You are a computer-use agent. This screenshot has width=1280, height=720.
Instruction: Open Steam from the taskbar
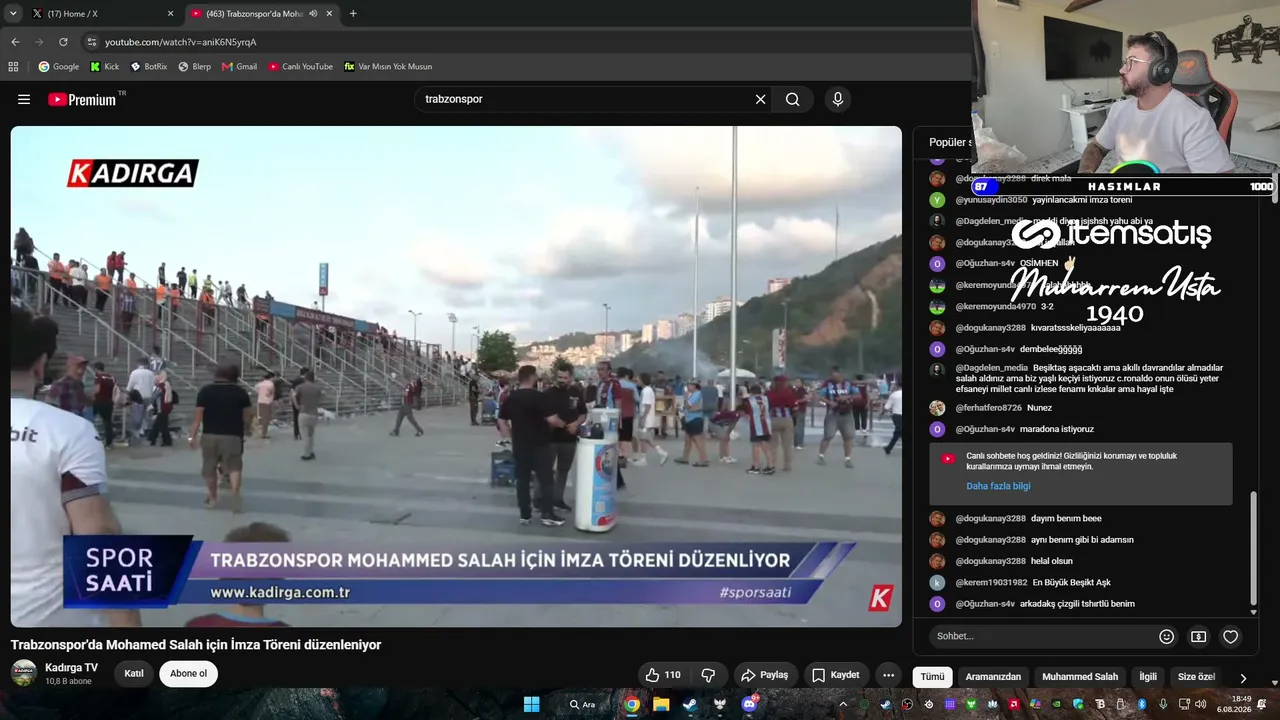(x=690, y=704)
